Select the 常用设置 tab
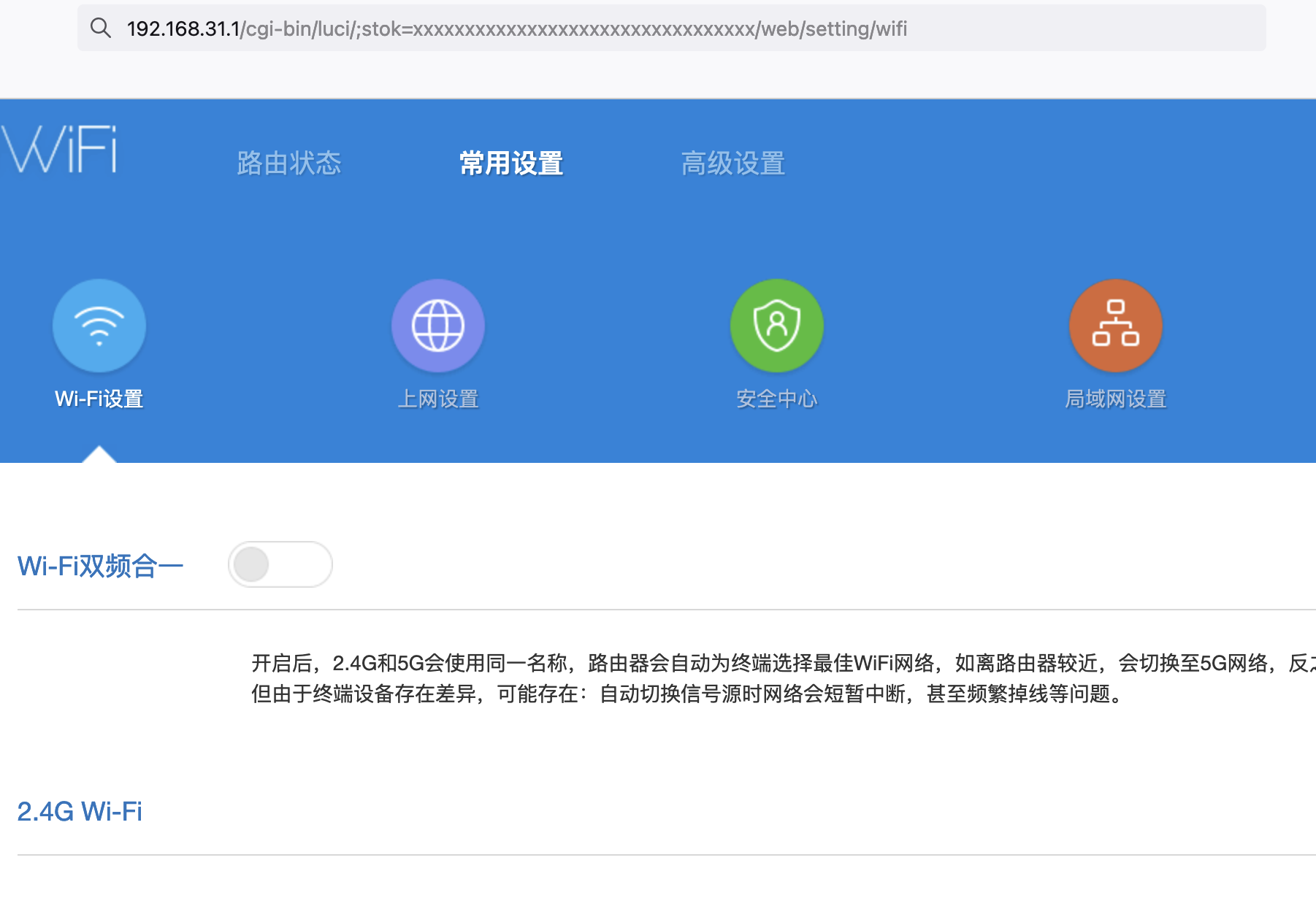 511,163
